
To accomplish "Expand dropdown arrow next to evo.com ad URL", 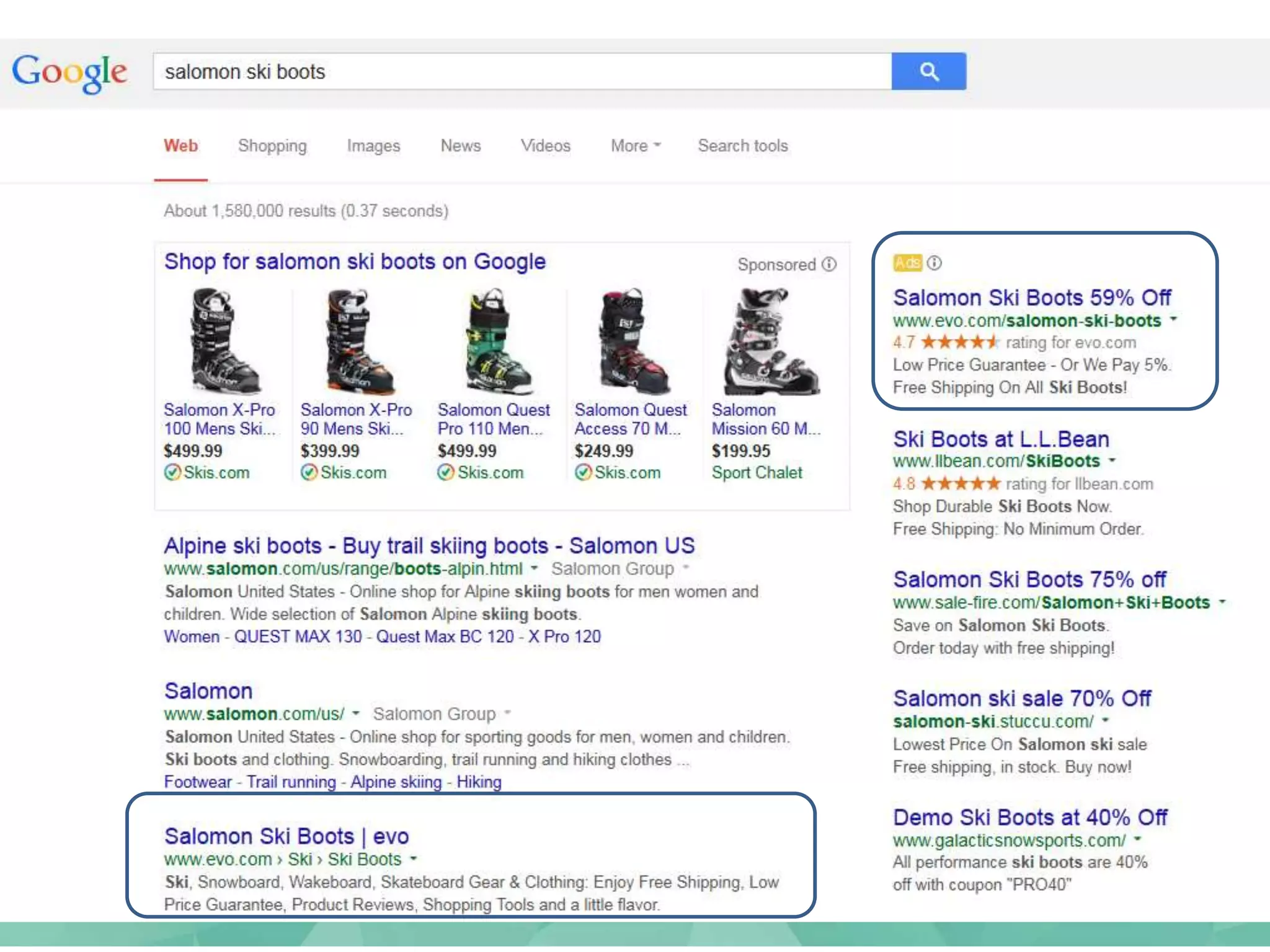I will point(1173,320).
